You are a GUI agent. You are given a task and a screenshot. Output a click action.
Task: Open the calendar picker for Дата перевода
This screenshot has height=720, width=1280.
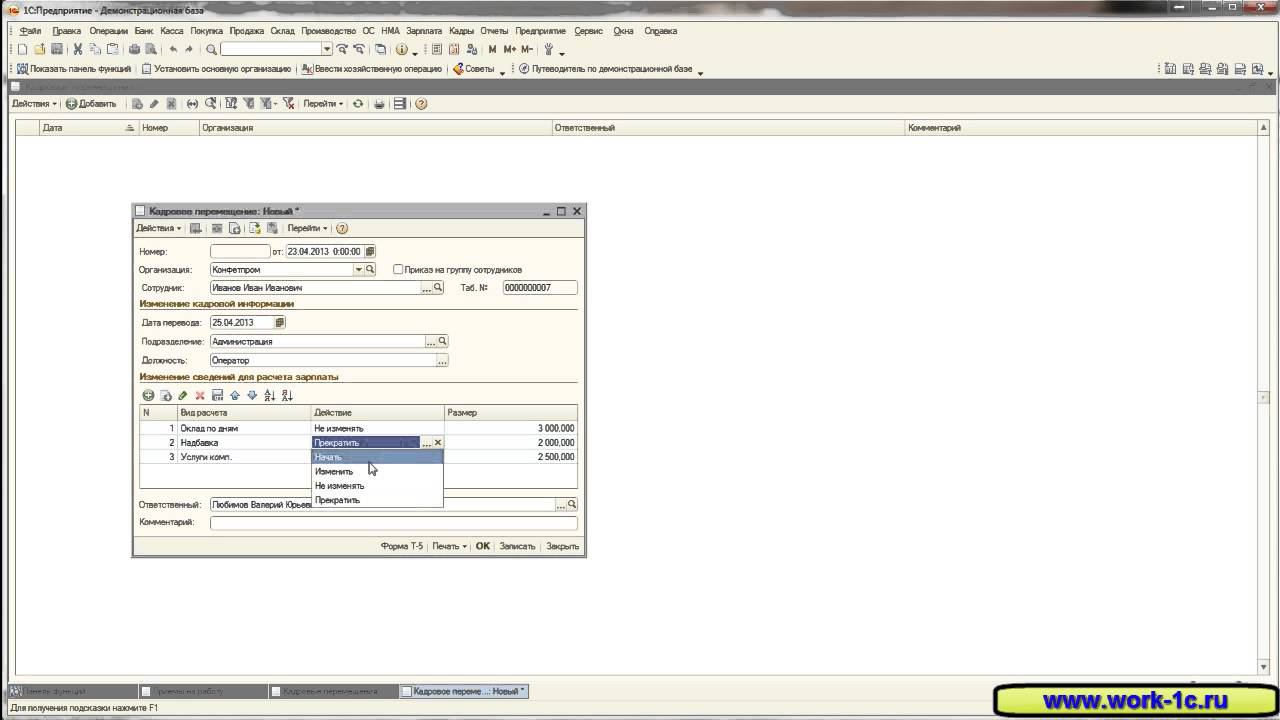(x=280, y=323)
